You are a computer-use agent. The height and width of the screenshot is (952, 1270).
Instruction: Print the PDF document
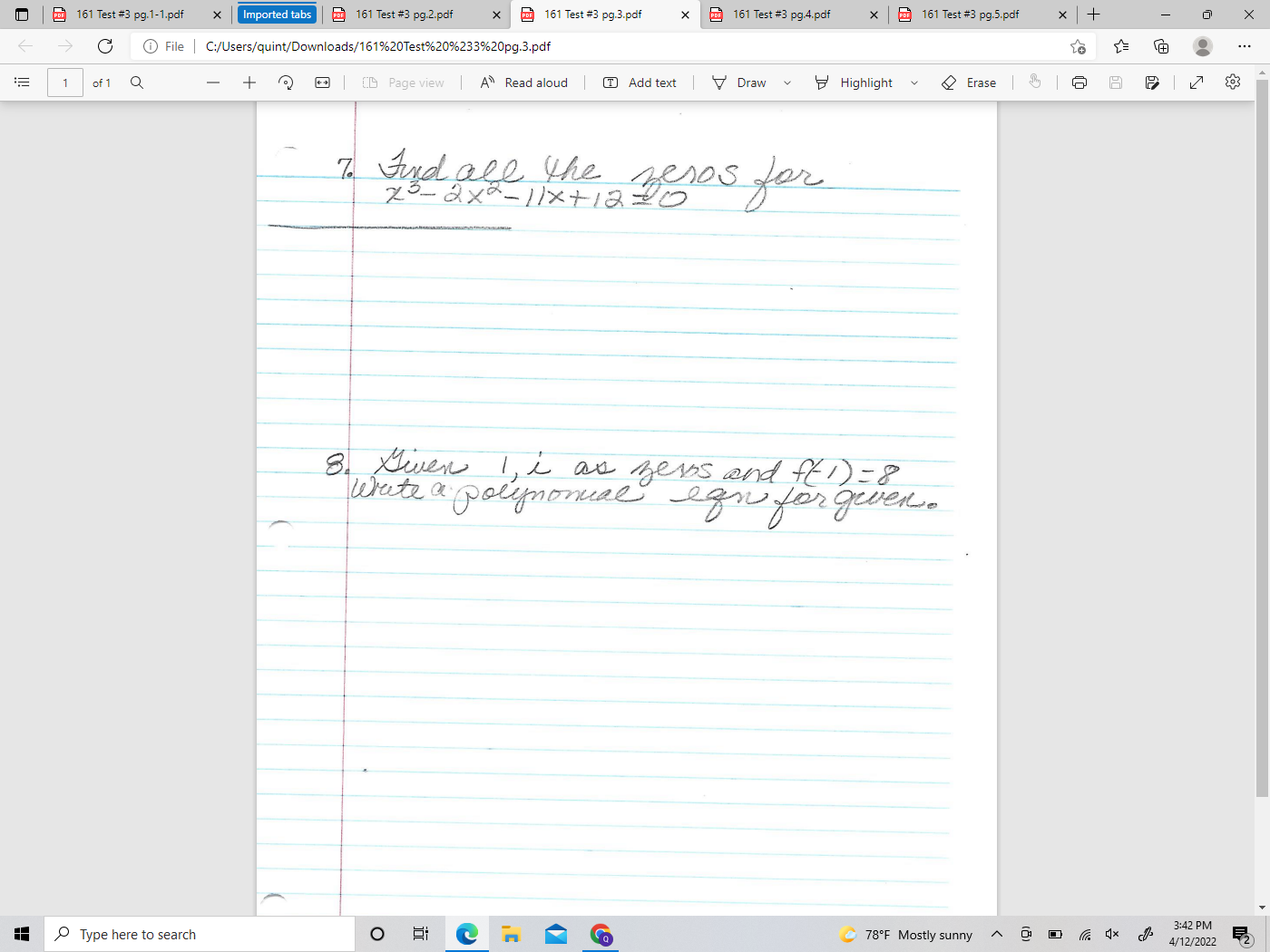coord(1079,83)
